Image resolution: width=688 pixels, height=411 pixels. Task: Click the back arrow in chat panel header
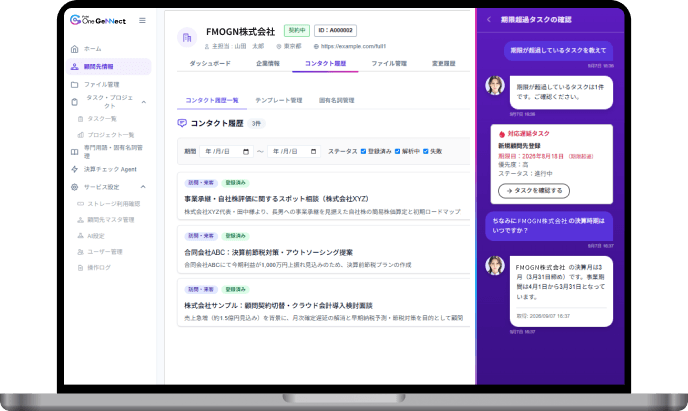click(x=489, y=19)
